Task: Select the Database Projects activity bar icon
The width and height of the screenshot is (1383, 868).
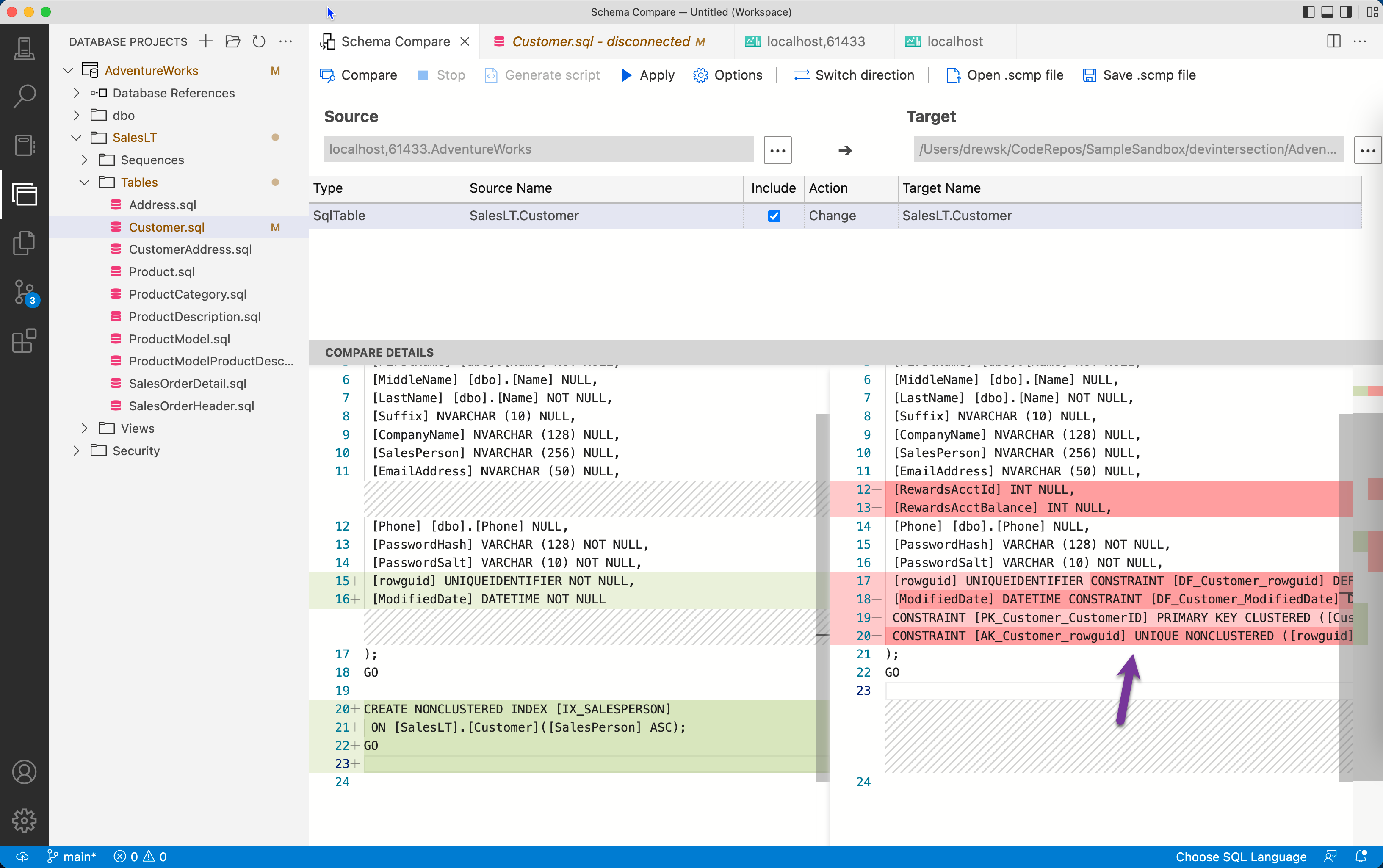Action: (x=24, y=194)
